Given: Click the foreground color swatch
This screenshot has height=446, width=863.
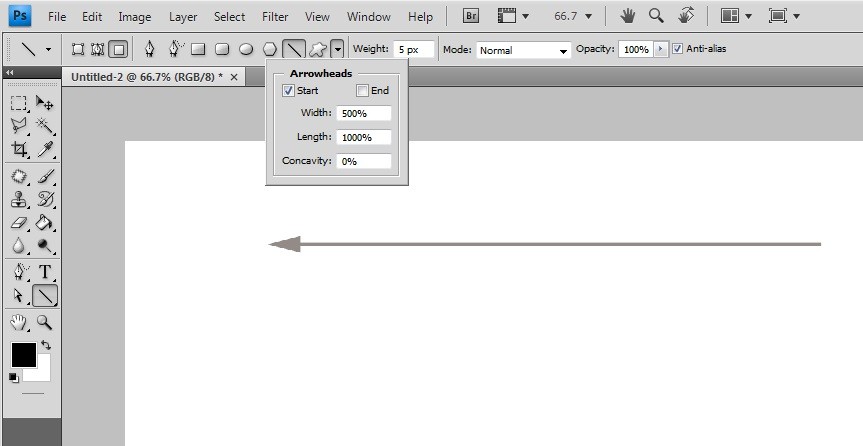Looking at the screenshot, I should (24, 355).
